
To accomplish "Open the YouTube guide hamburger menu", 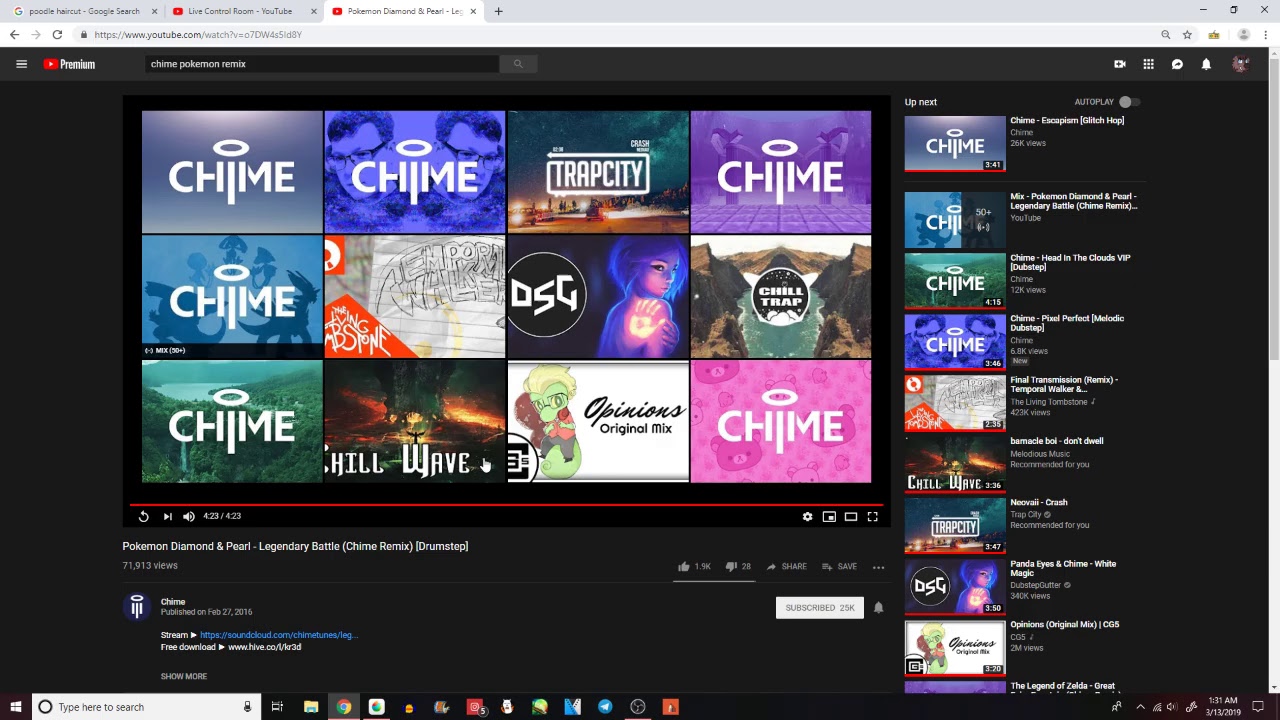I will 21,64.
